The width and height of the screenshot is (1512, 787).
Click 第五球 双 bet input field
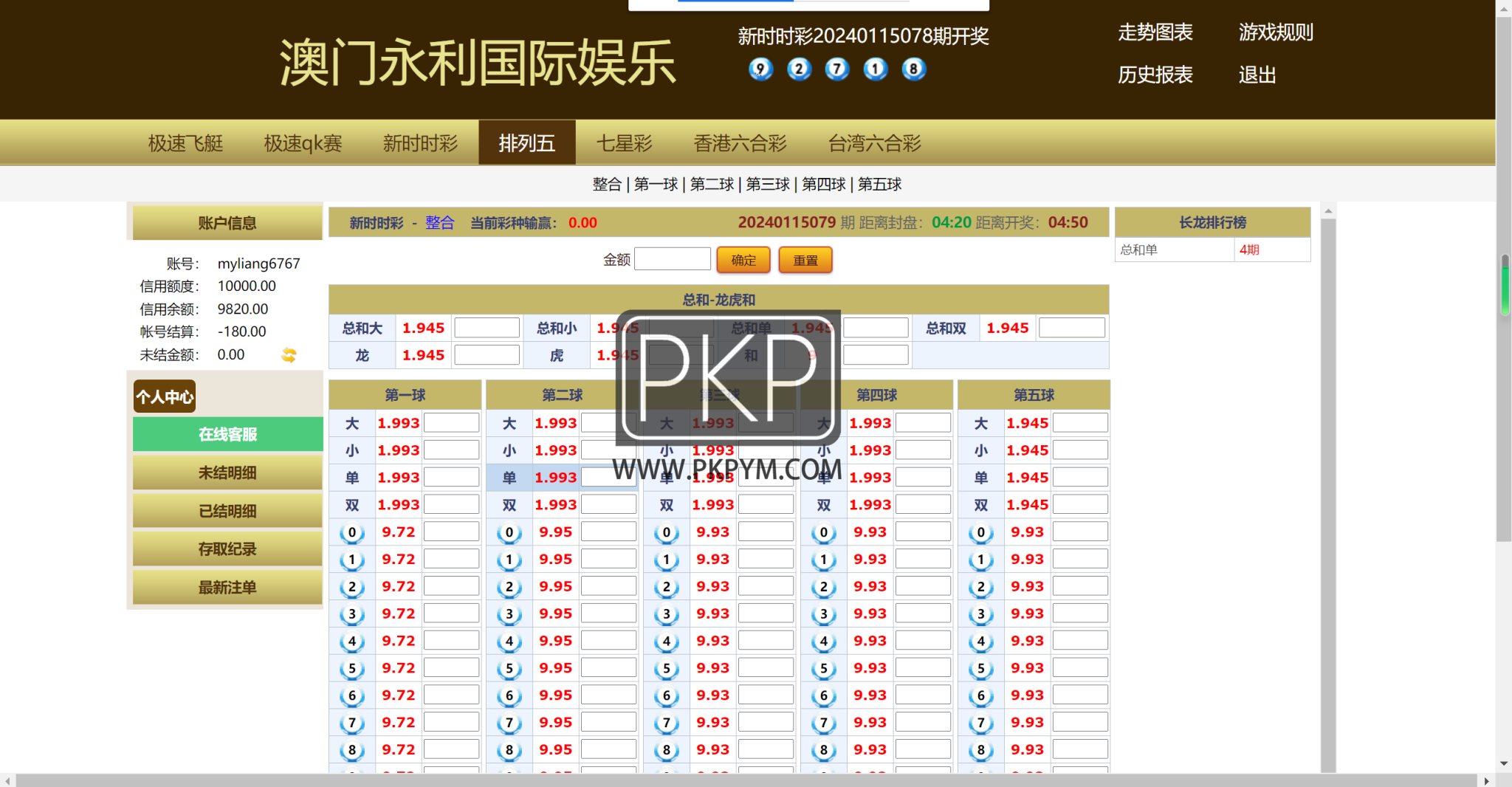[1080, 505]
